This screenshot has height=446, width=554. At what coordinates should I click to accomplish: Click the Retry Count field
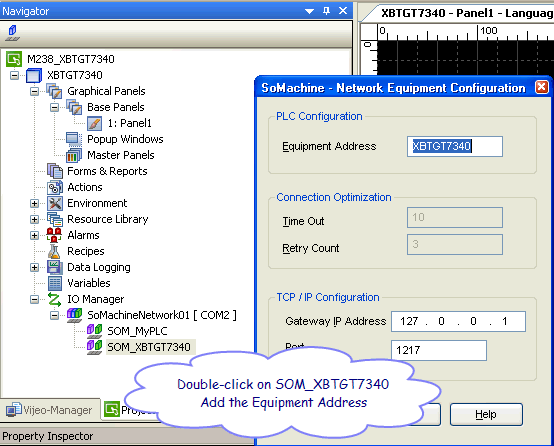coord(455,244)
